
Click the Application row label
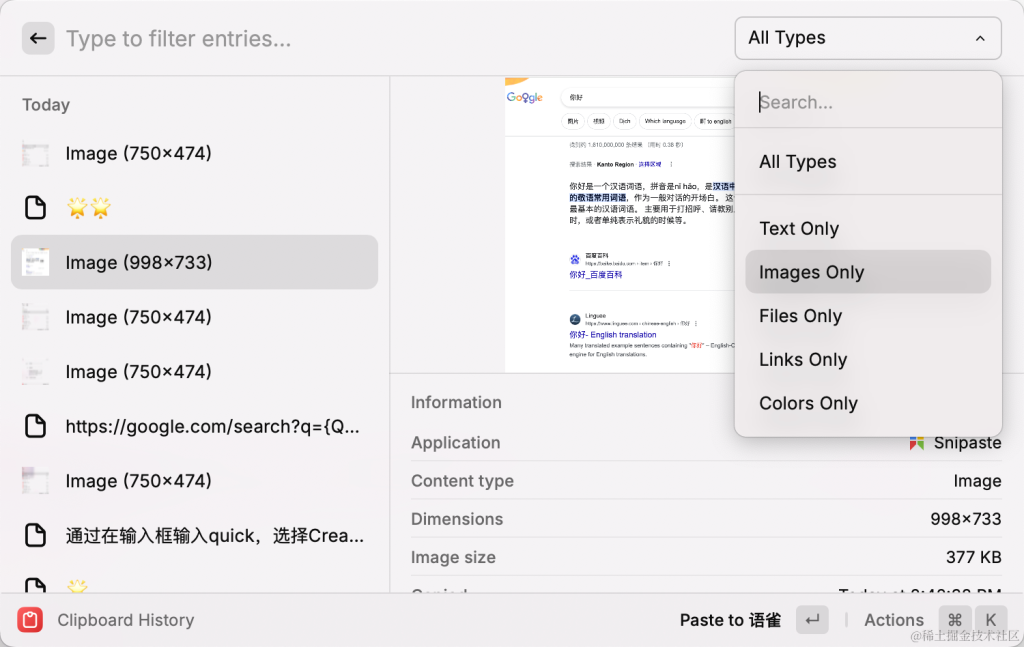point(455,443)
